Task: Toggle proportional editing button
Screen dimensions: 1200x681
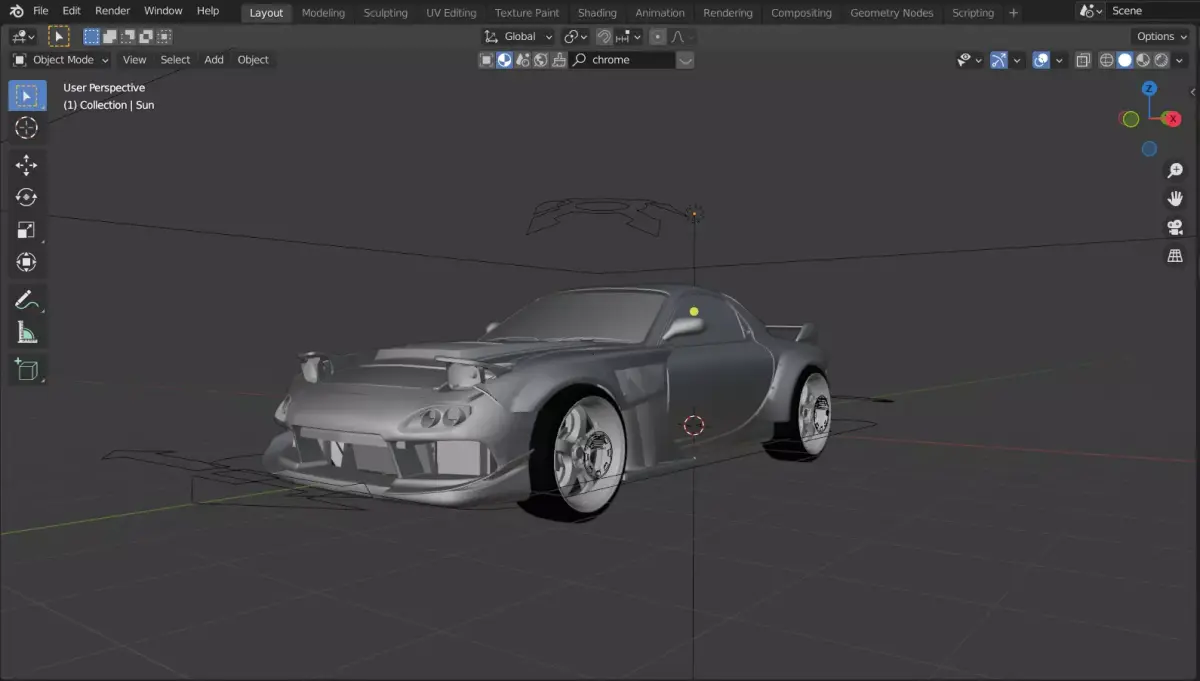Action: [x=657, y=36]
